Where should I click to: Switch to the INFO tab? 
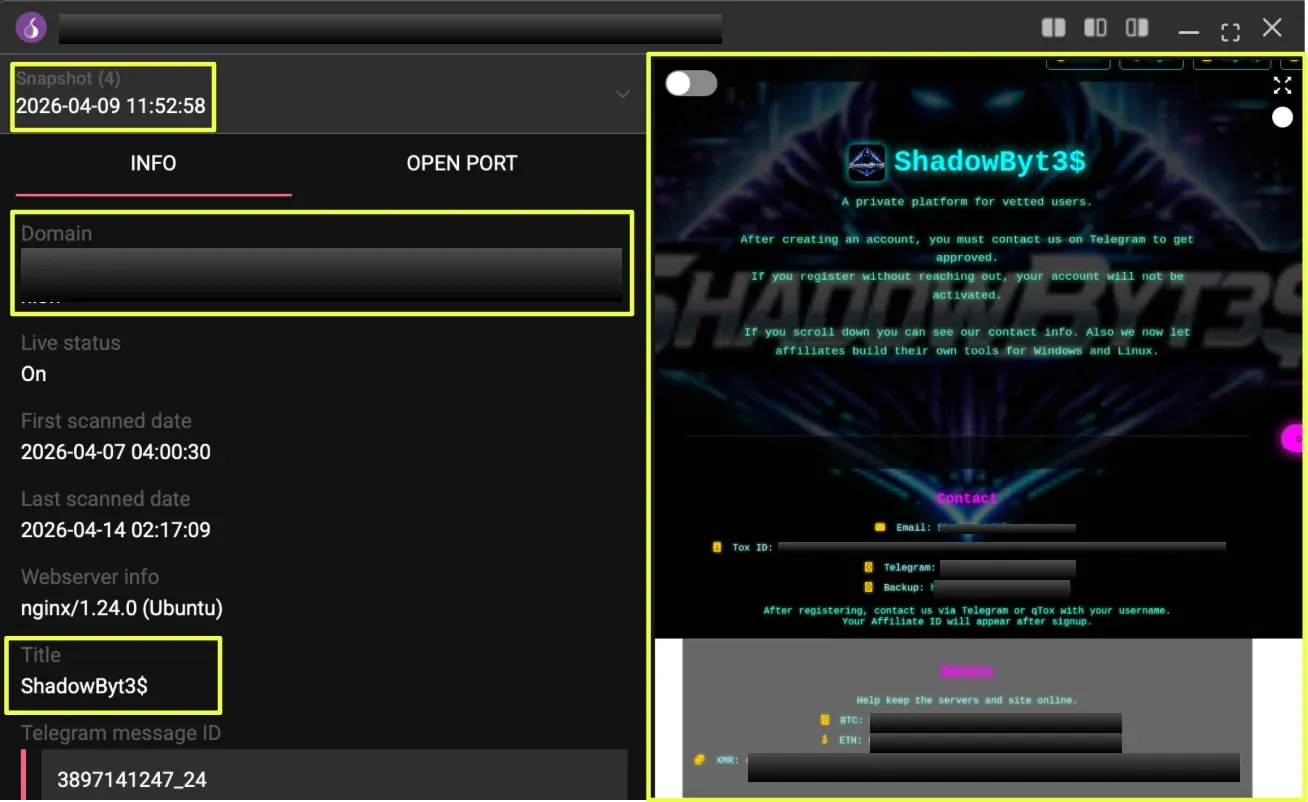153,163
